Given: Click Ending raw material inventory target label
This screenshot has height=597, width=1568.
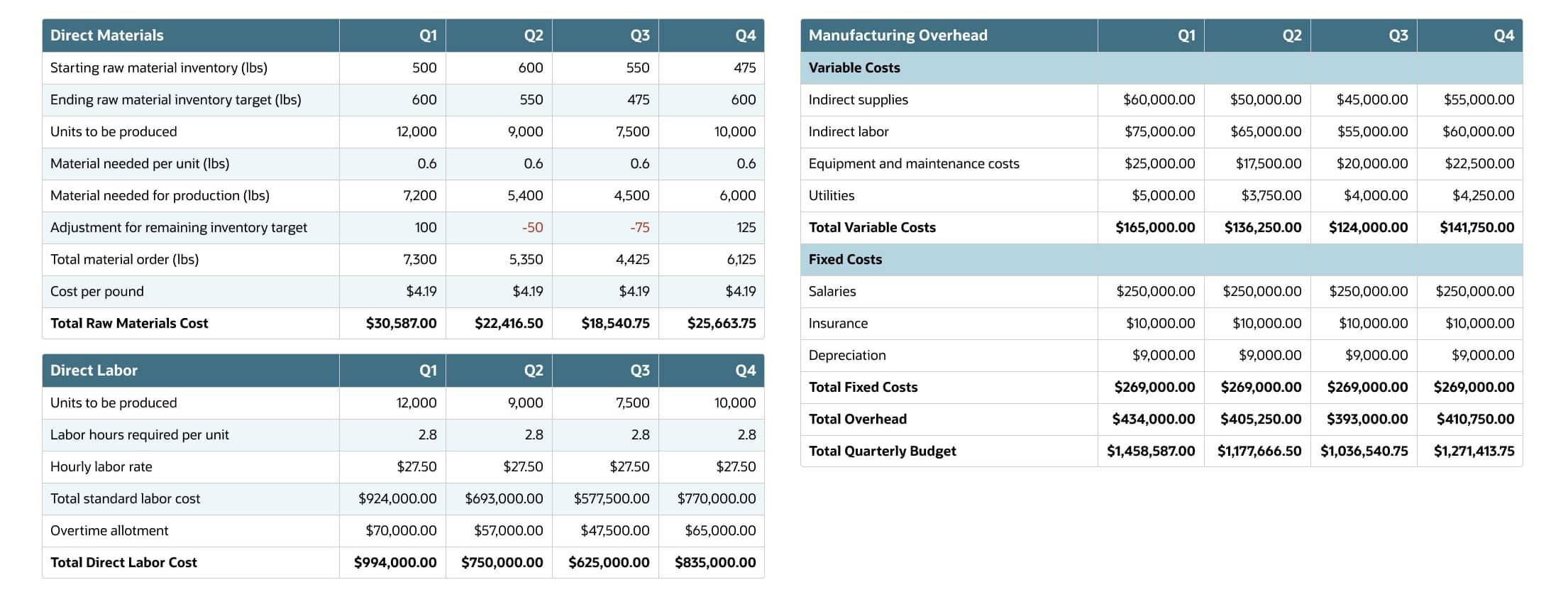Looking at the screenshot, I should (x=176, y=100).
